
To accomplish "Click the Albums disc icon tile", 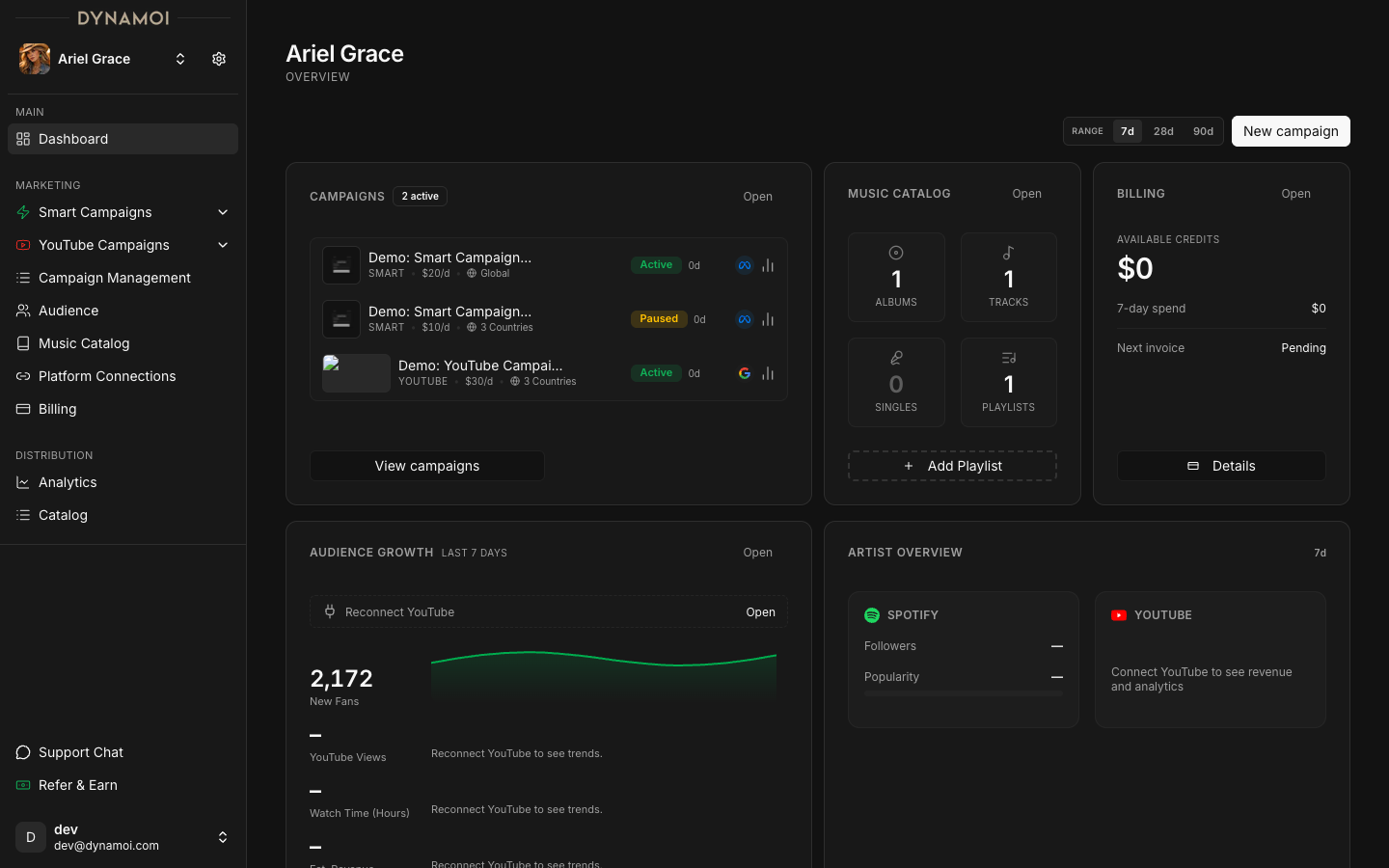I will point(896,277).
